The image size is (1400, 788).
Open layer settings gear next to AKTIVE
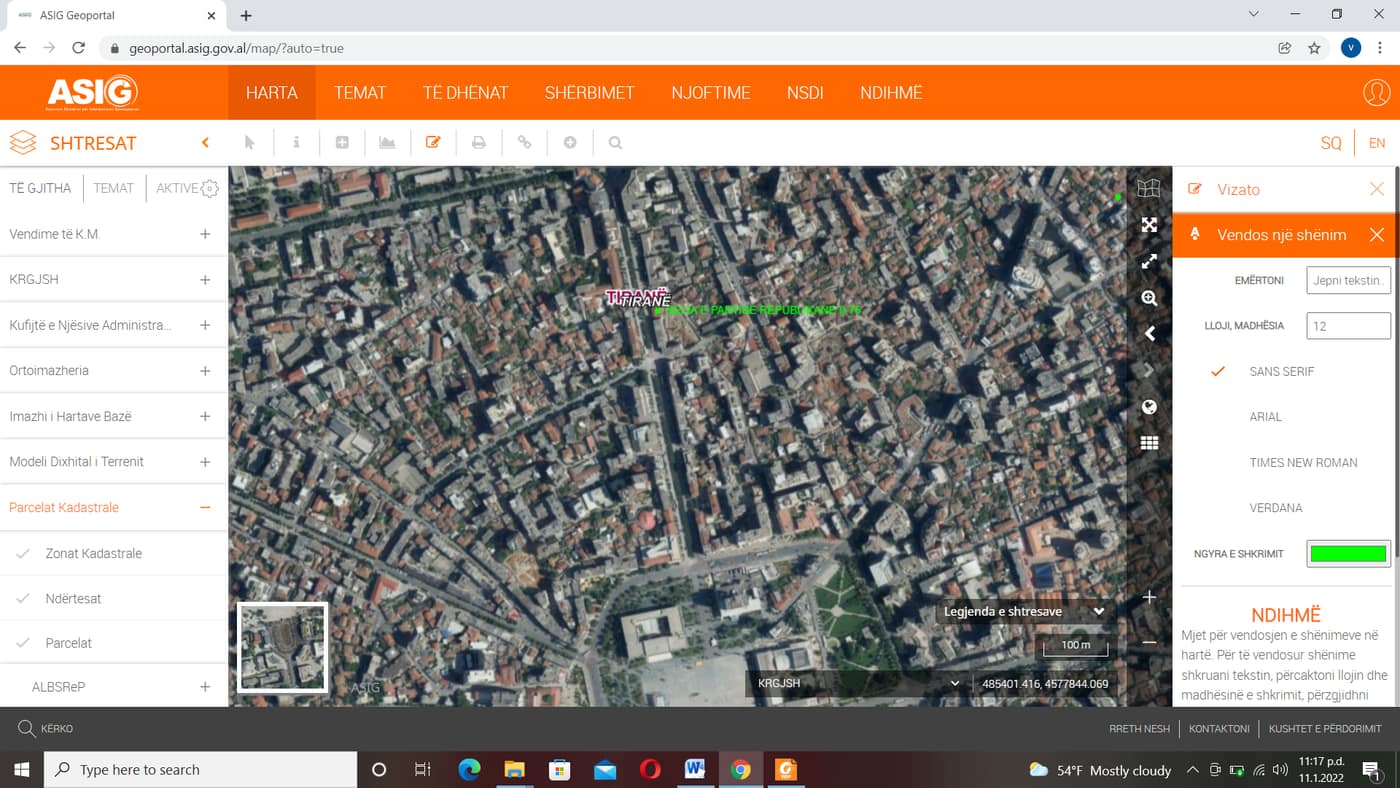(209, 188)
